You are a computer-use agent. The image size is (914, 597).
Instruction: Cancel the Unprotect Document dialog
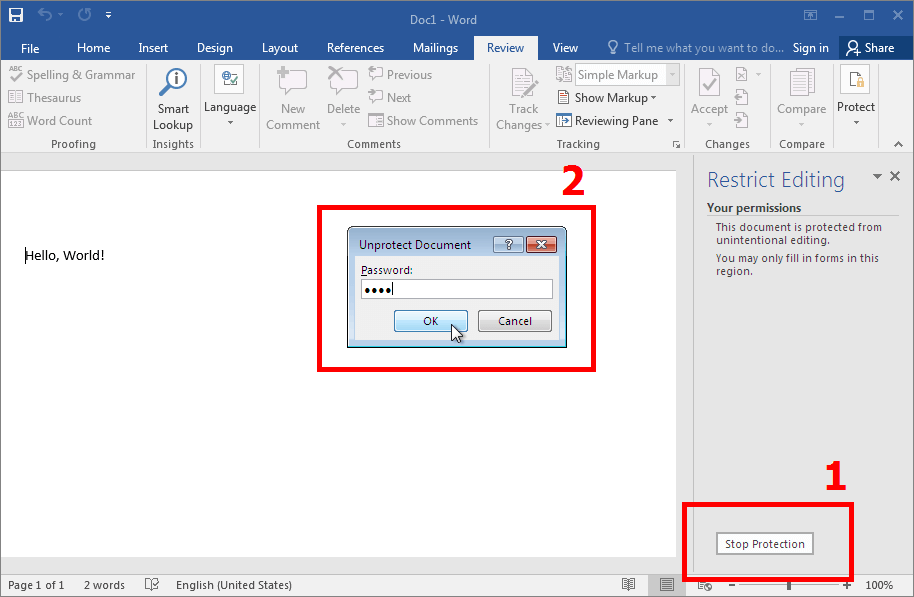[x=514, y=321]
